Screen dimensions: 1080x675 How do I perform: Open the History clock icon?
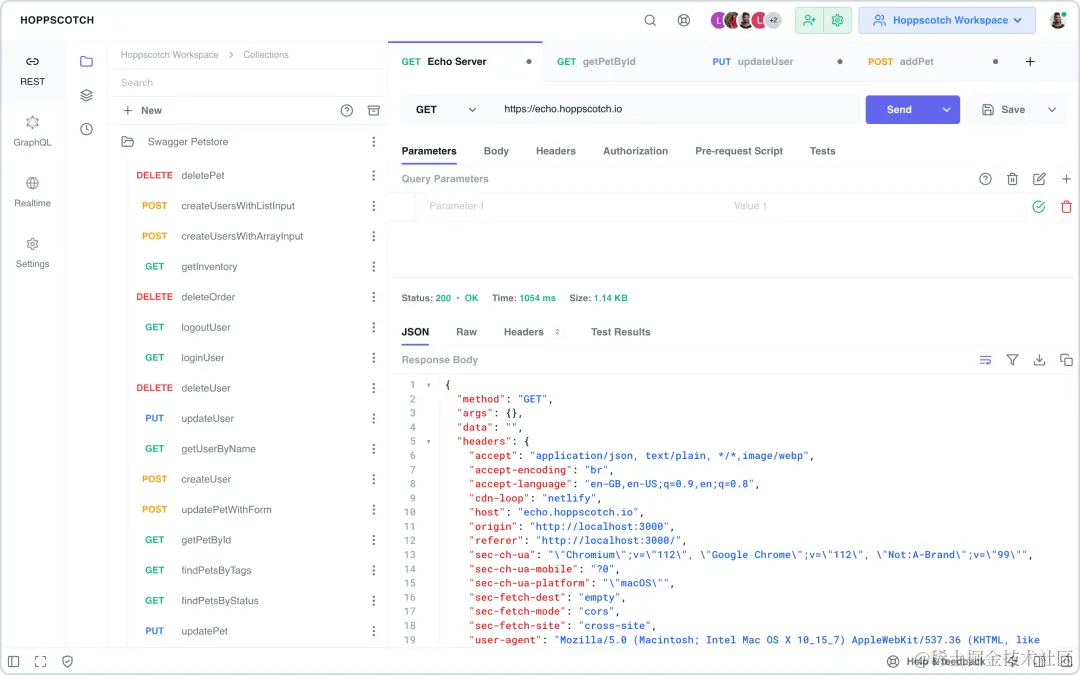[x=86, y=129]
